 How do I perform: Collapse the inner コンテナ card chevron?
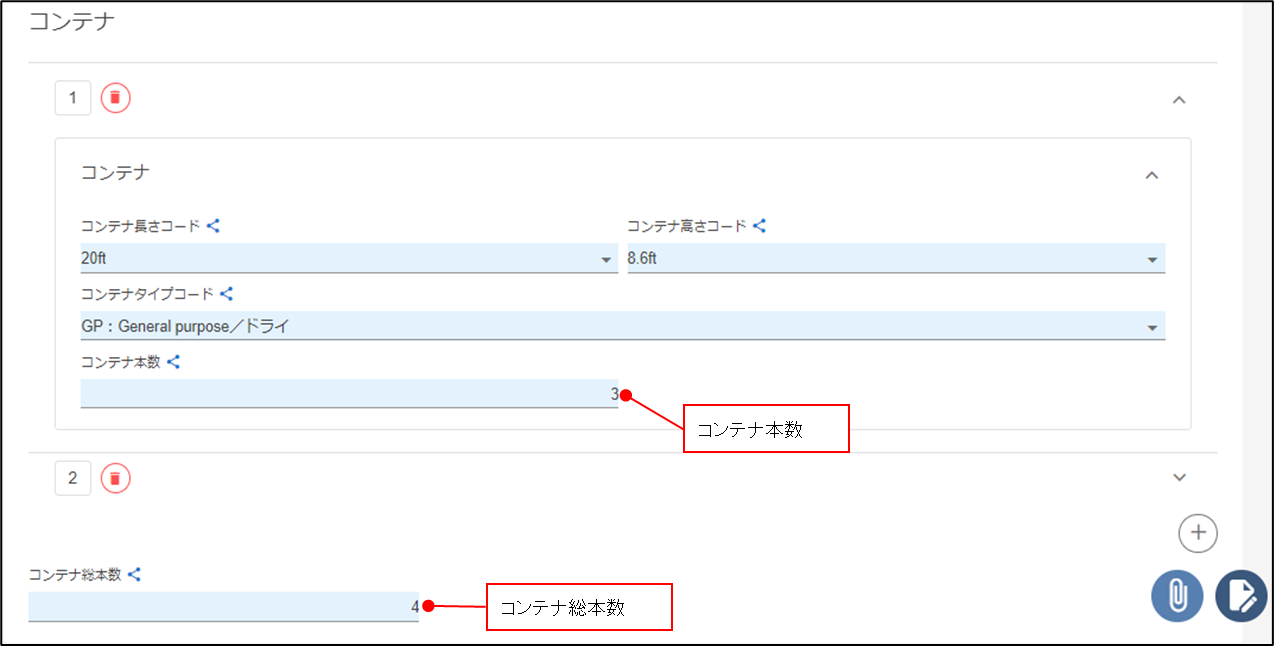[1152, 175]
